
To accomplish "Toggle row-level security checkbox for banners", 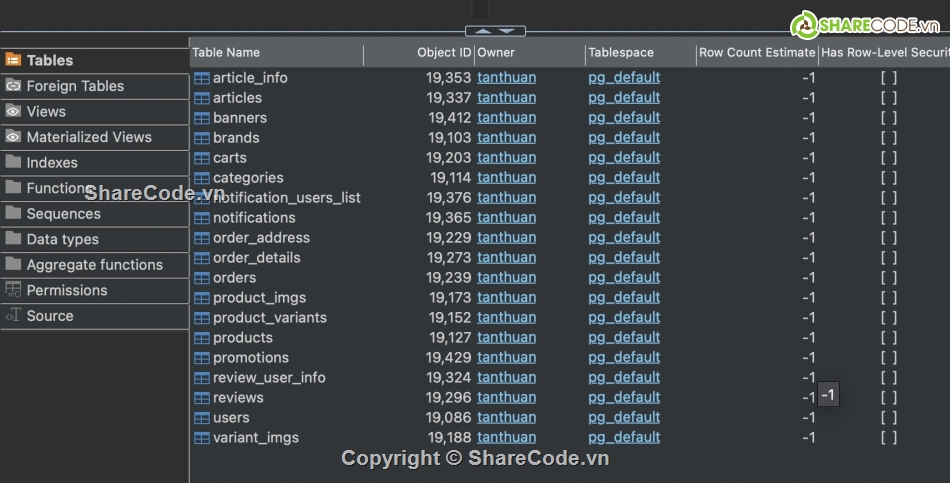I will tap(889, 118).
